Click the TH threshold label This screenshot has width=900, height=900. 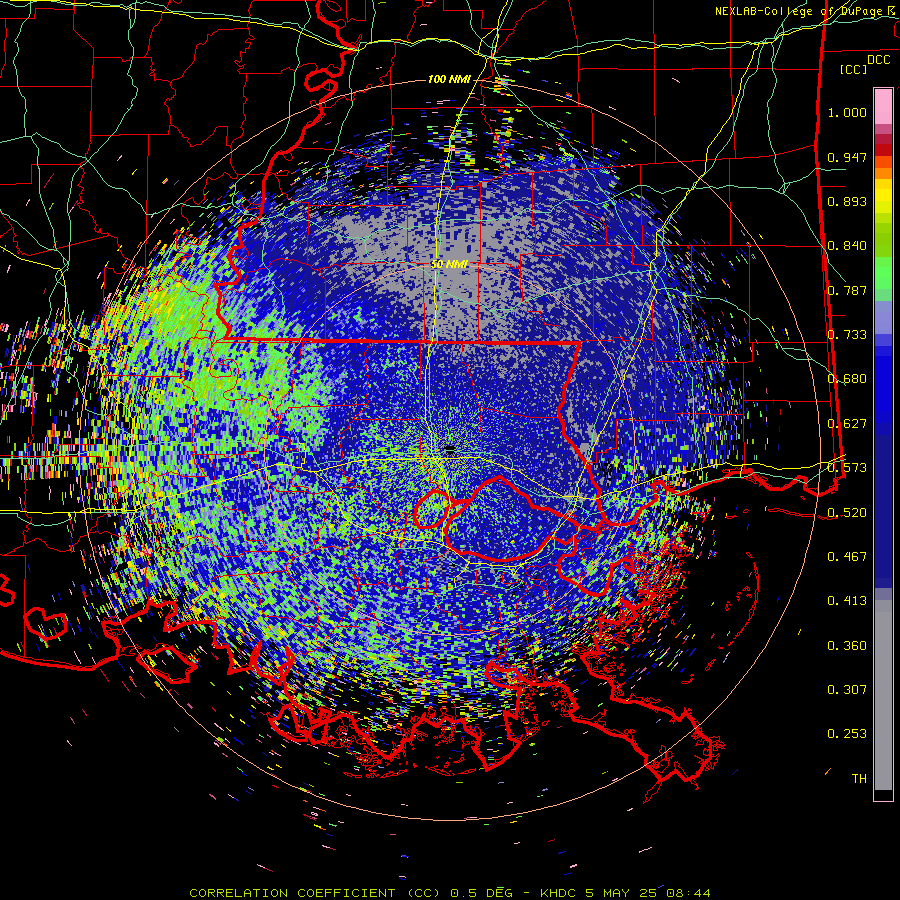859,779
